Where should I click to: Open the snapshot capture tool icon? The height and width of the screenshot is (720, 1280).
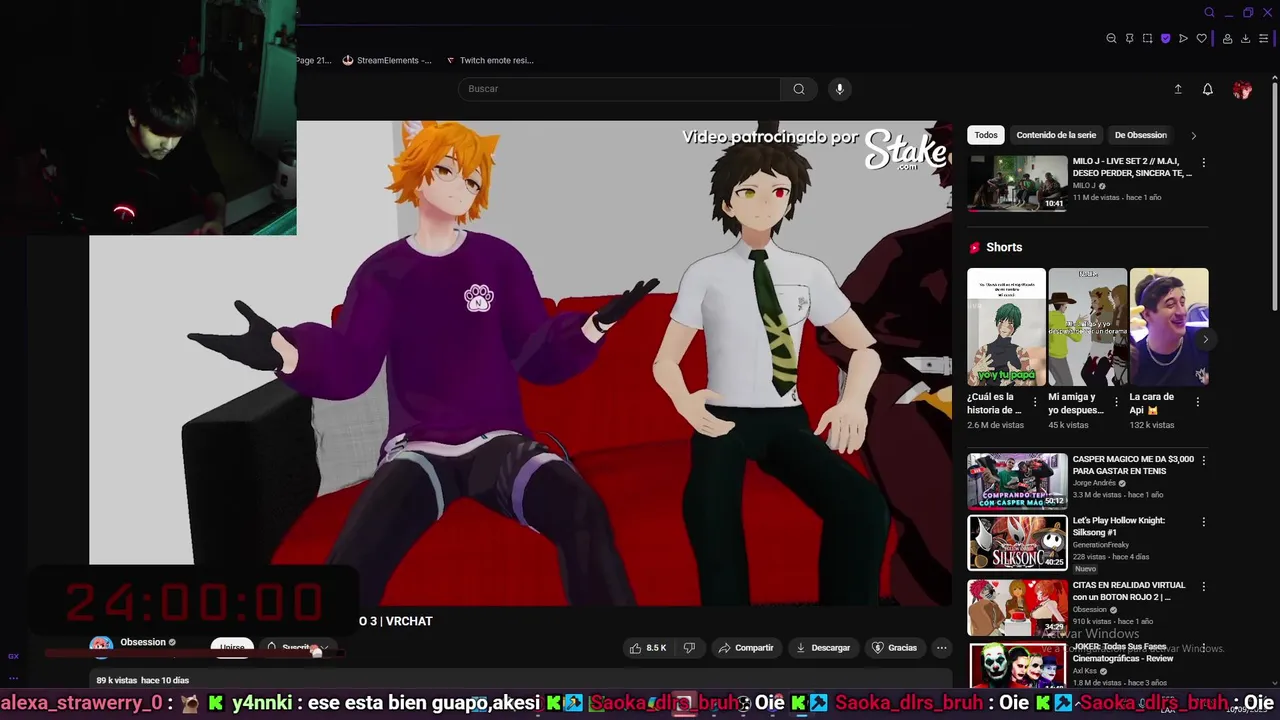coord(1147,39)
